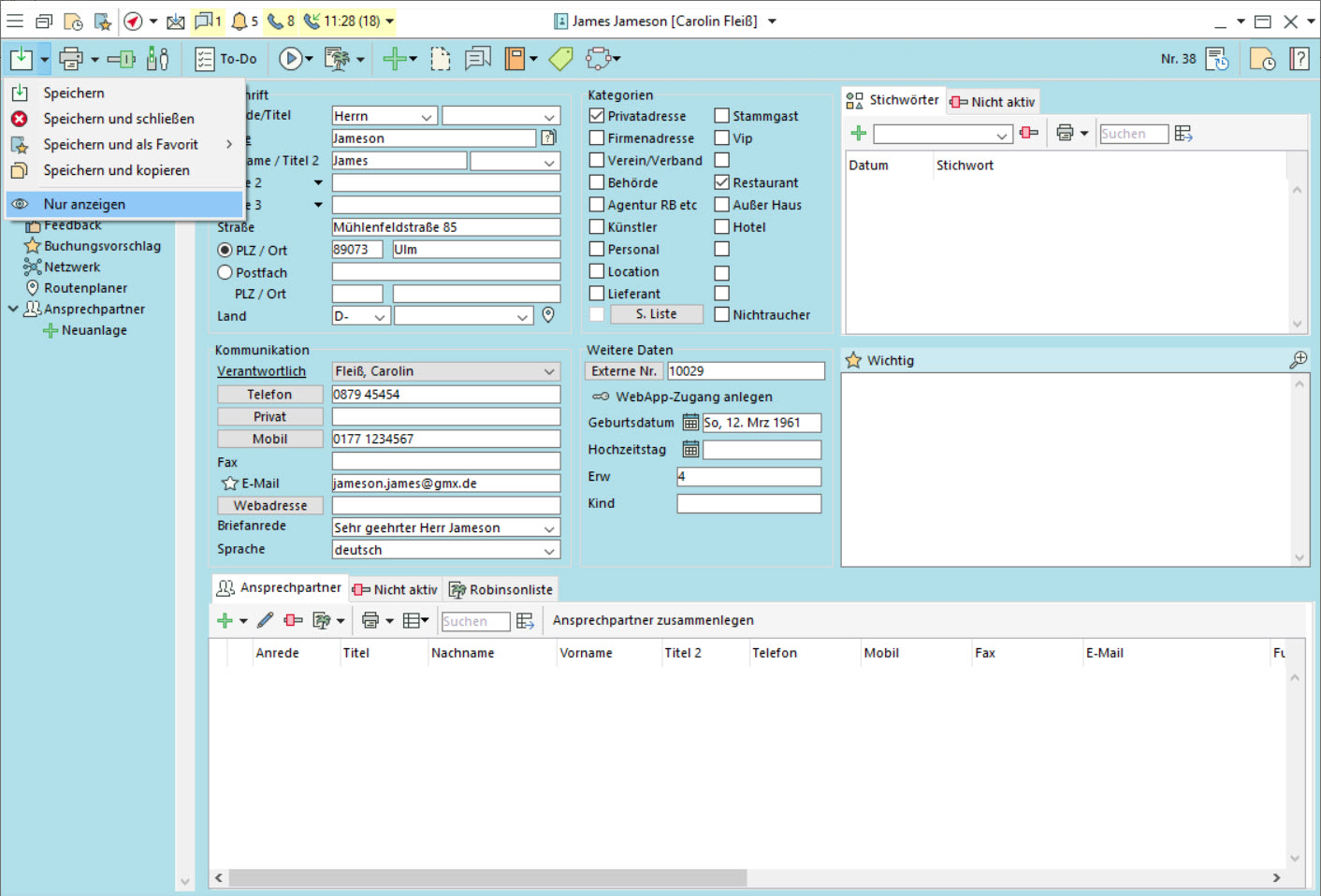Click the map pin icon beside Land
Screen dimensions: 1321x896
[548, 315]
